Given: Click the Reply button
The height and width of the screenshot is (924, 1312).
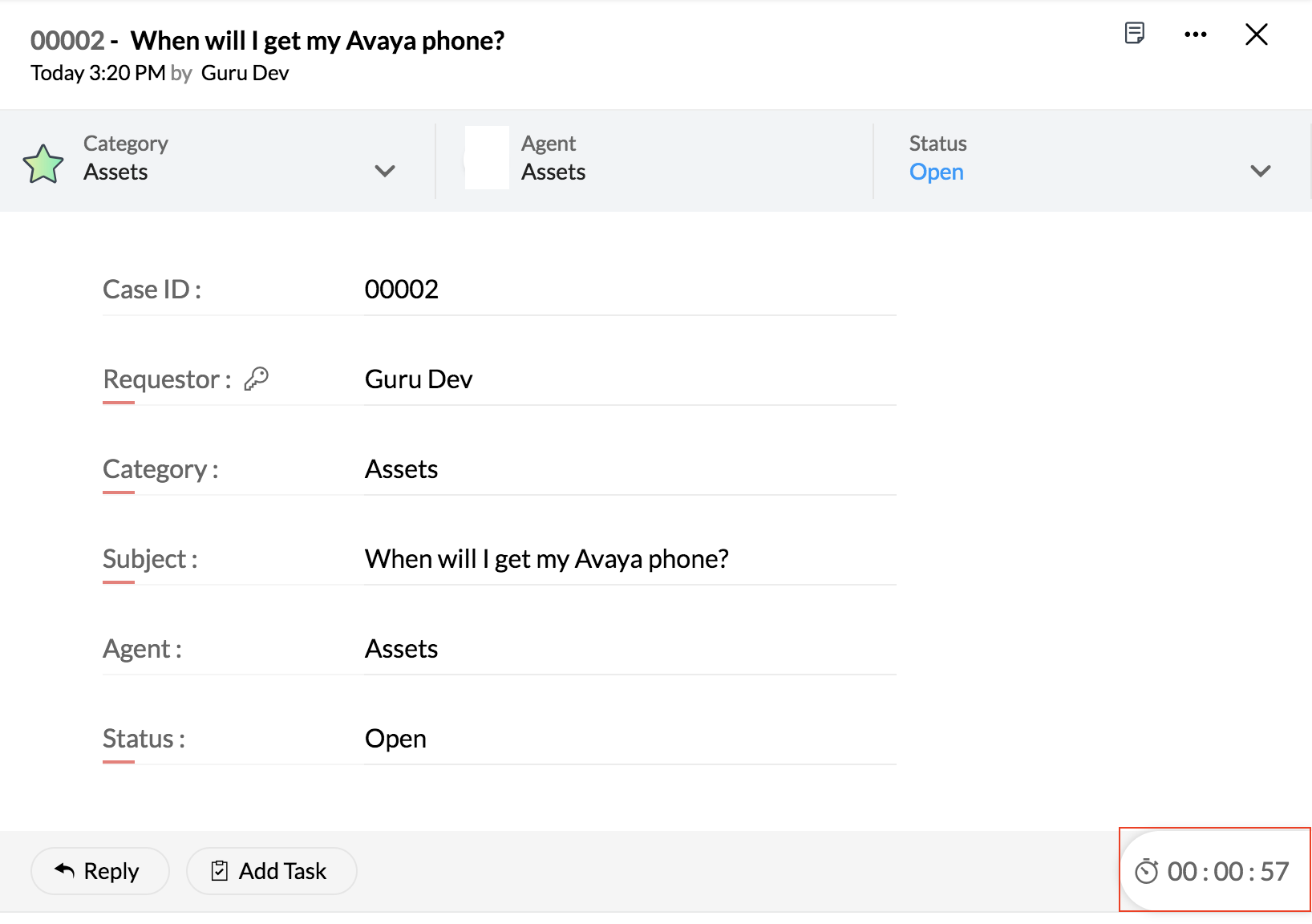Looking at the screenshot, I should pos(100,870).
